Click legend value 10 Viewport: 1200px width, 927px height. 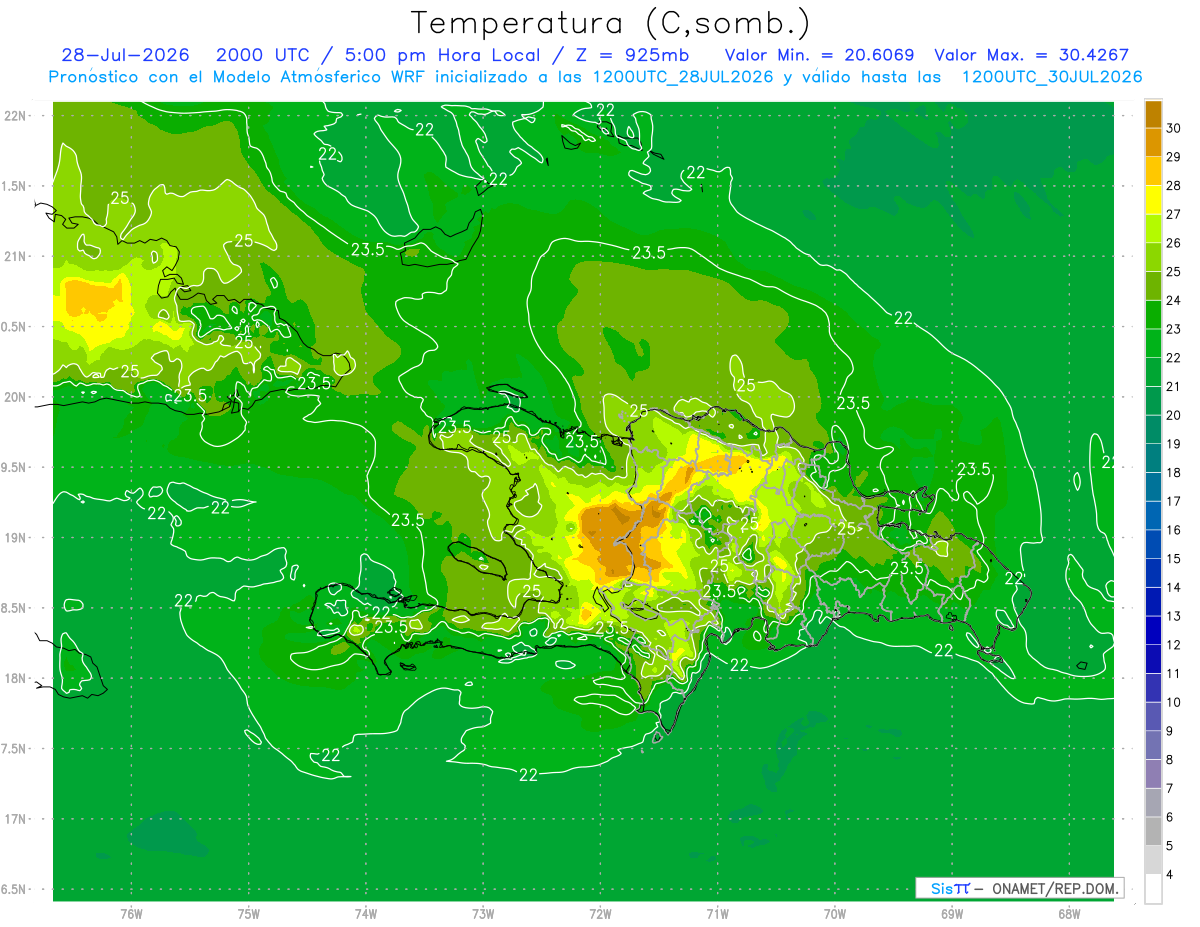[x=1173, y=702]
